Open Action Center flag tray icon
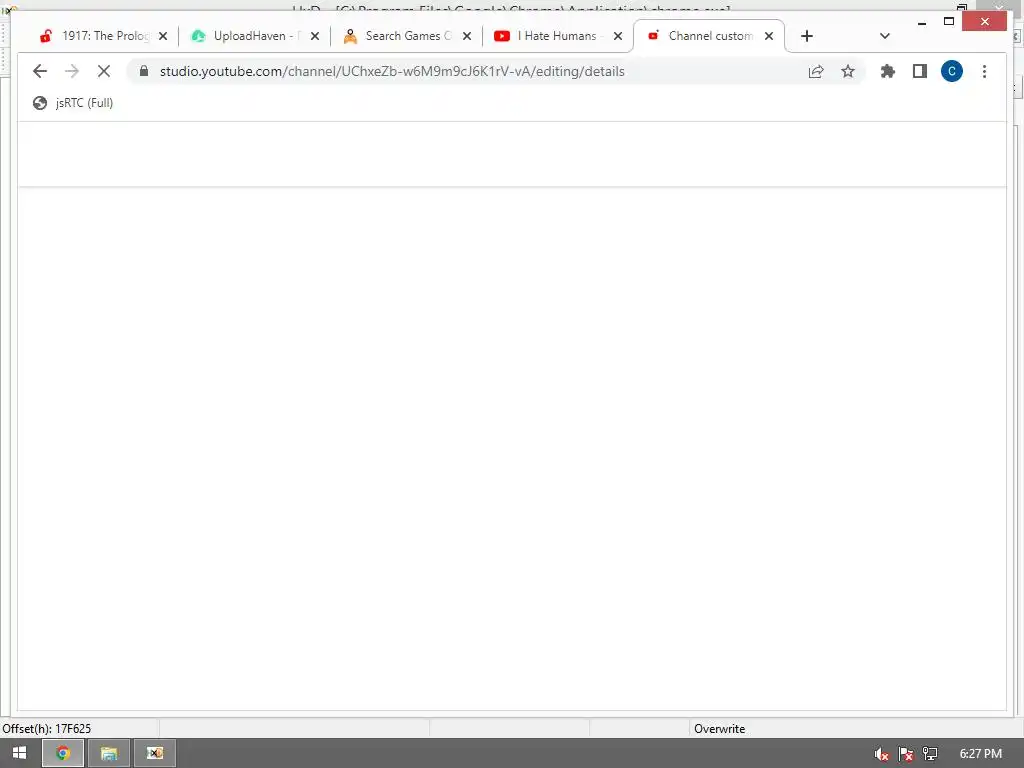 pos(905,754)
